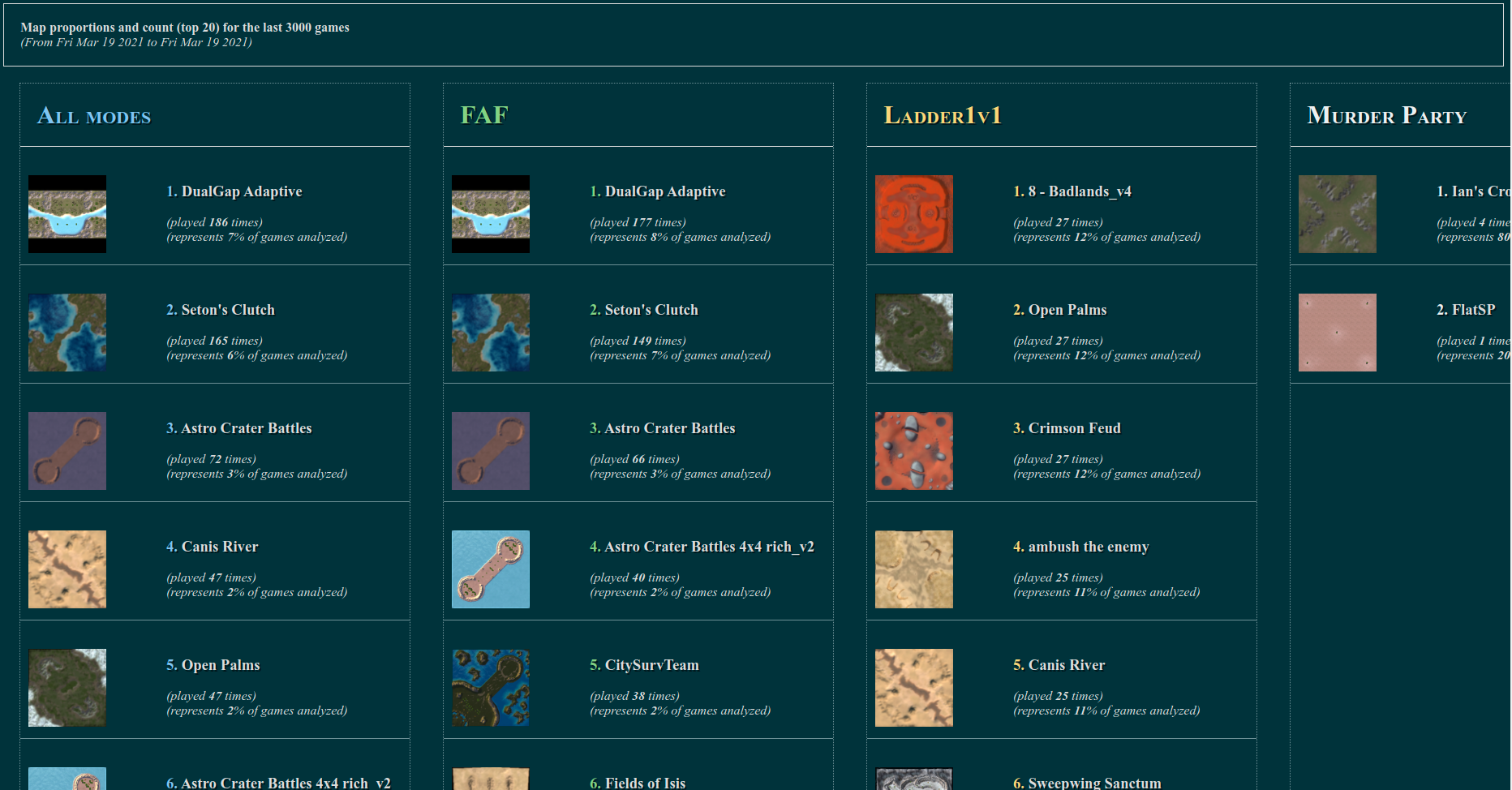Click '1. DualGap Adaptive' title in FAF
The image size is (1512, 790).
click(658, 191)
